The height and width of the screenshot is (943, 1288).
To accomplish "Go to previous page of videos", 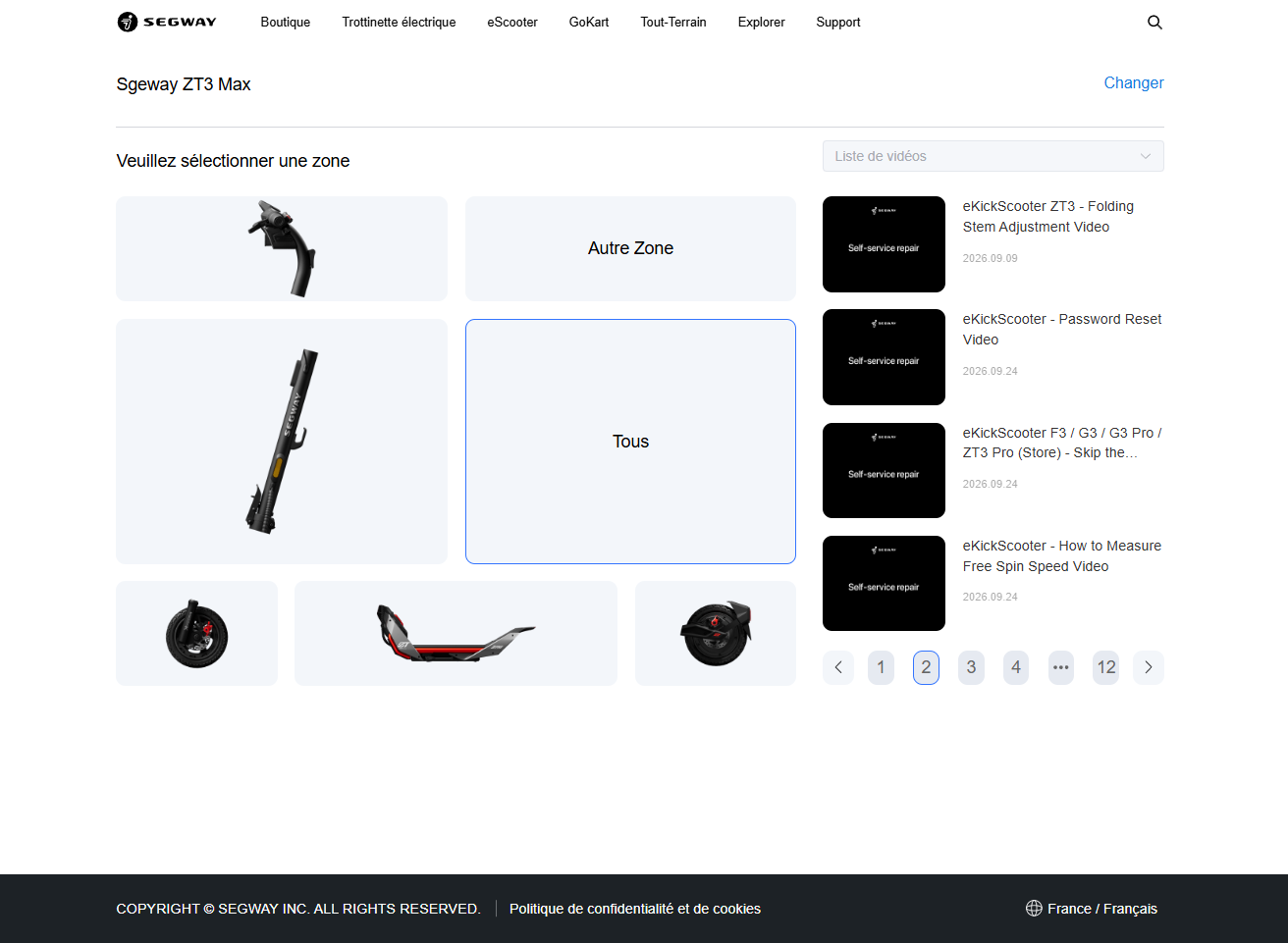I will (838, 667).
